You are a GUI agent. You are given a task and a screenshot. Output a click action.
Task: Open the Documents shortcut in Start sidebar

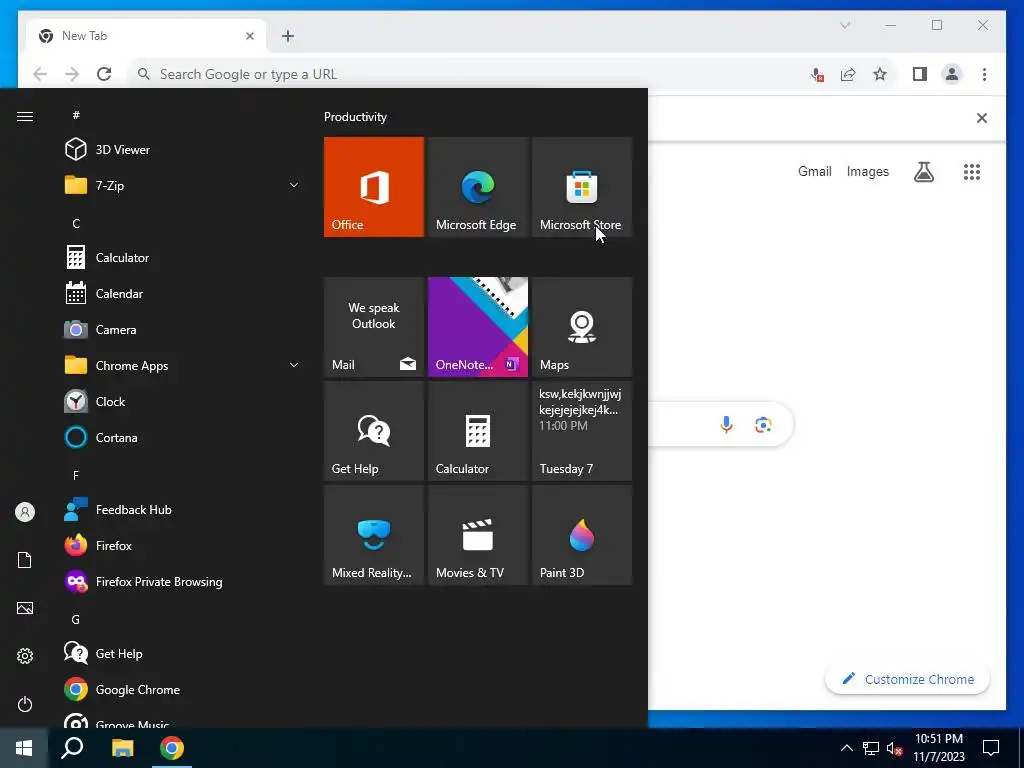25,560
